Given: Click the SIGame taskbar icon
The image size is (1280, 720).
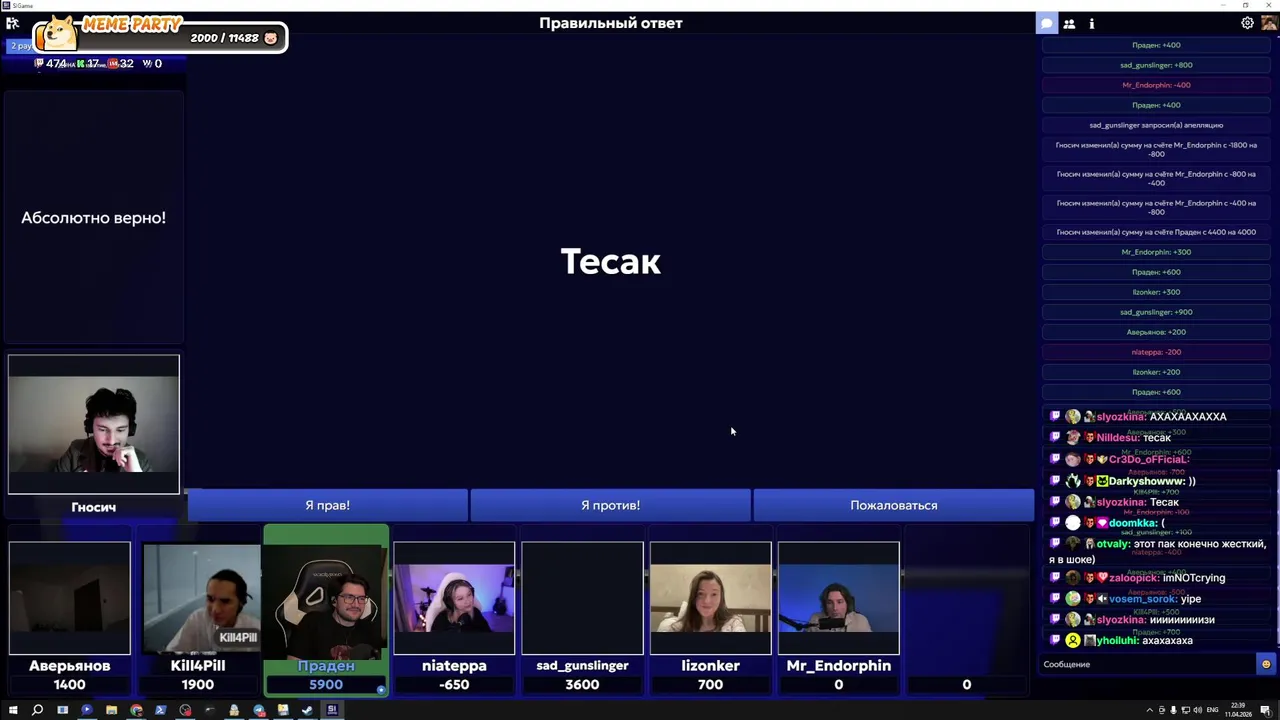Looking at the screenshot, I should point(332,710).
